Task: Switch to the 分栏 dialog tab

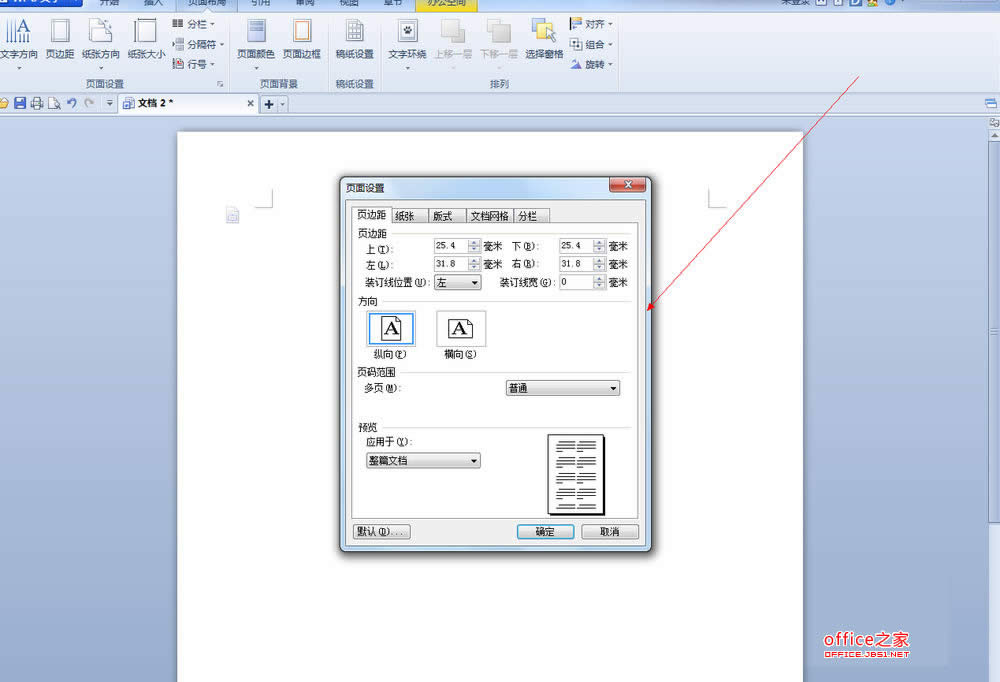Action: pos(531,216)
